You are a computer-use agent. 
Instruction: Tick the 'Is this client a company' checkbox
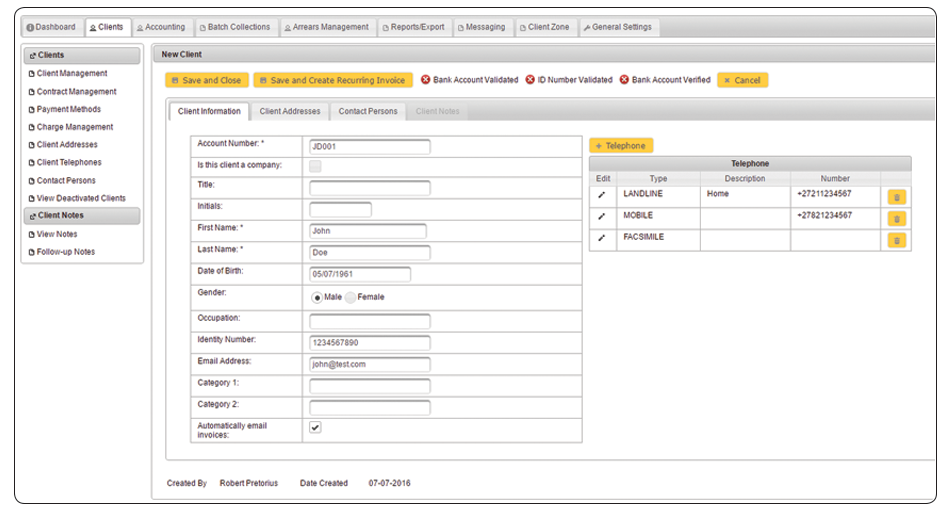click(x=315, y=166)
